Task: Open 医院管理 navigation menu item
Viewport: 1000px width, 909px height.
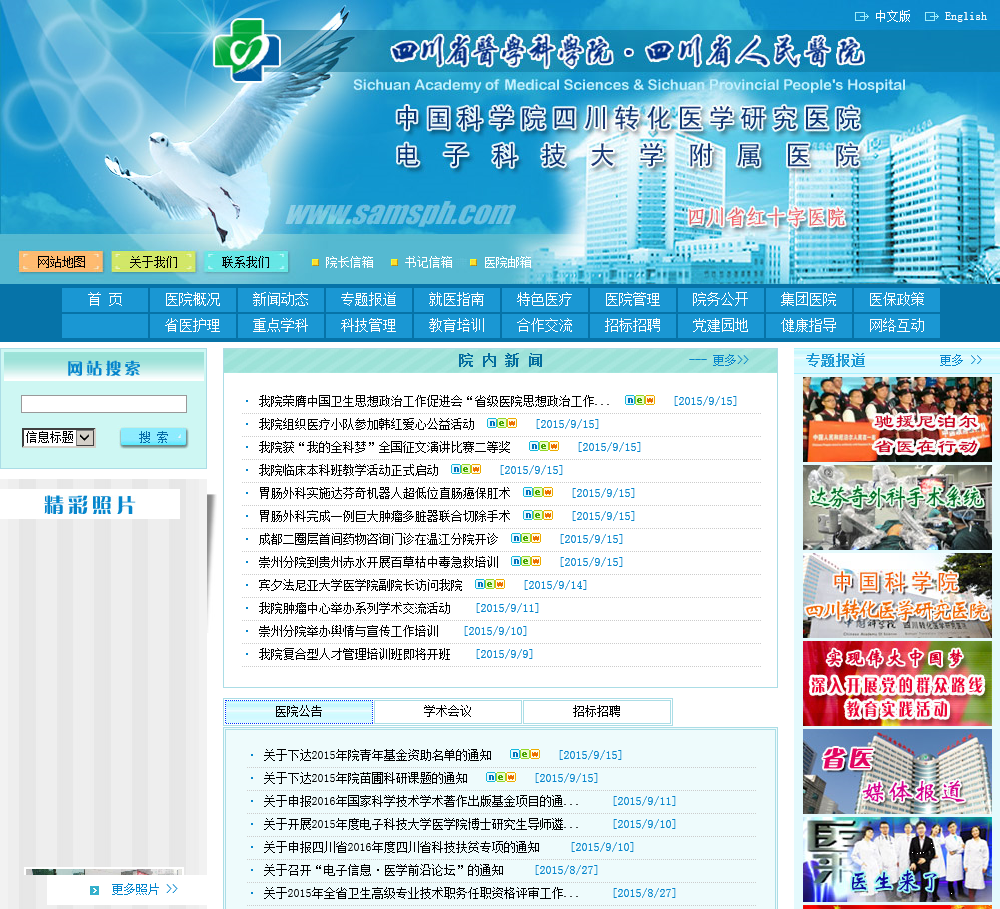Action: coord(632,300)
